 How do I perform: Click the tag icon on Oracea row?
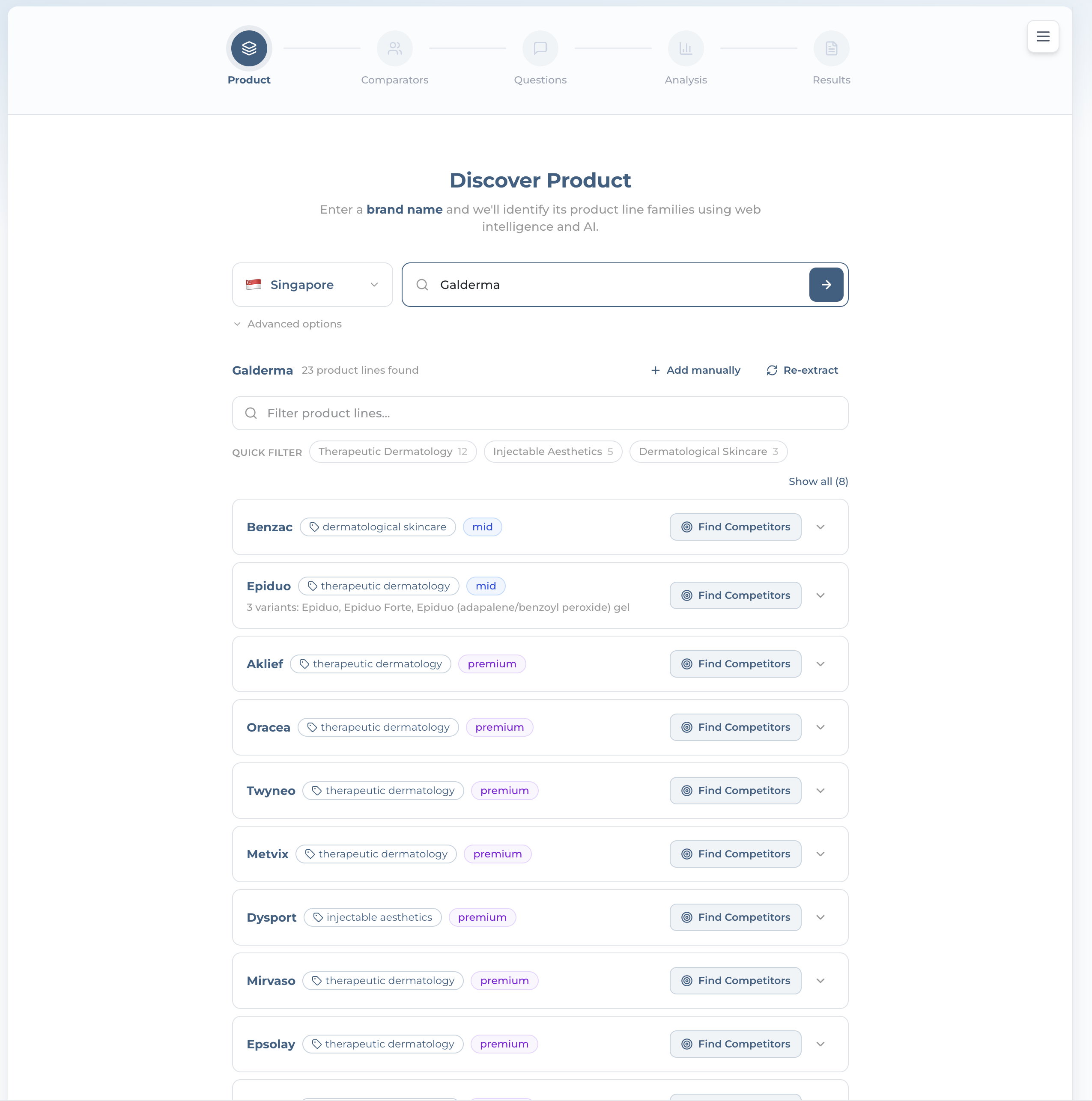[x=312, y=727]
